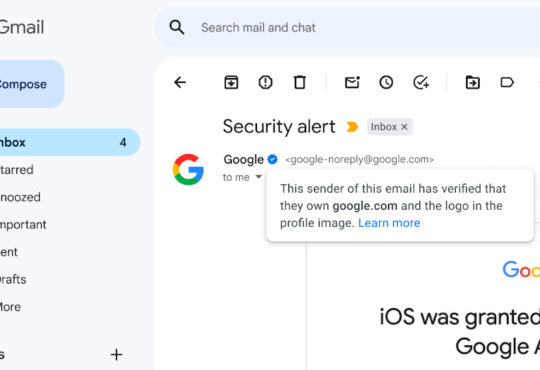Open the Labels tag icon
Image resolution: width=540 pixels, height=370 pixels.
(507, 82)
